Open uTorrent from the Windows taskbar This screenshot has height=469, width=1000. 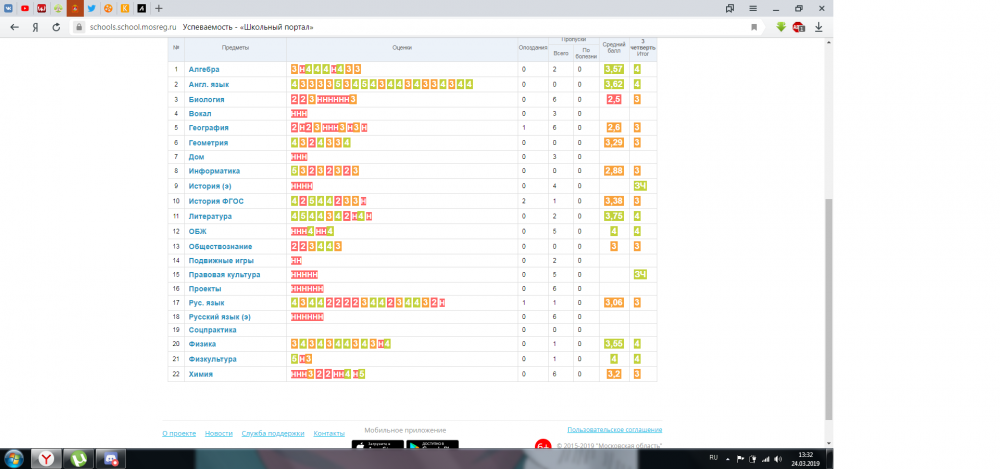pyautogui.click(x=77, y=458)
